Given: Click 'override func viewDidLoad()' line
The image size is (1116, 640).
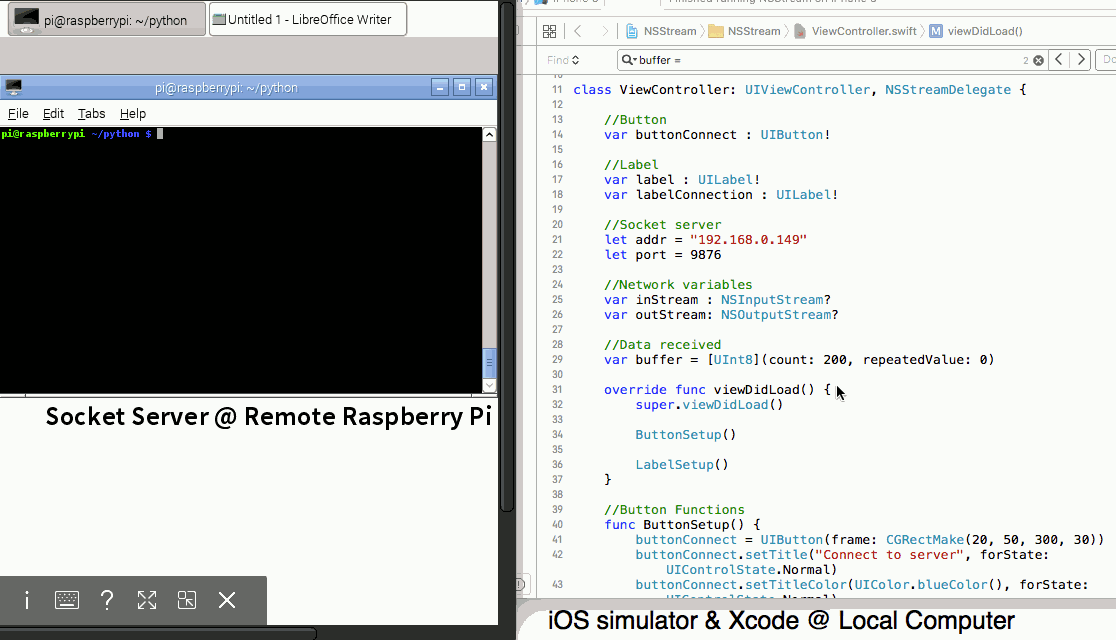Looking at the screenshot, I should (x=717, y=389).
